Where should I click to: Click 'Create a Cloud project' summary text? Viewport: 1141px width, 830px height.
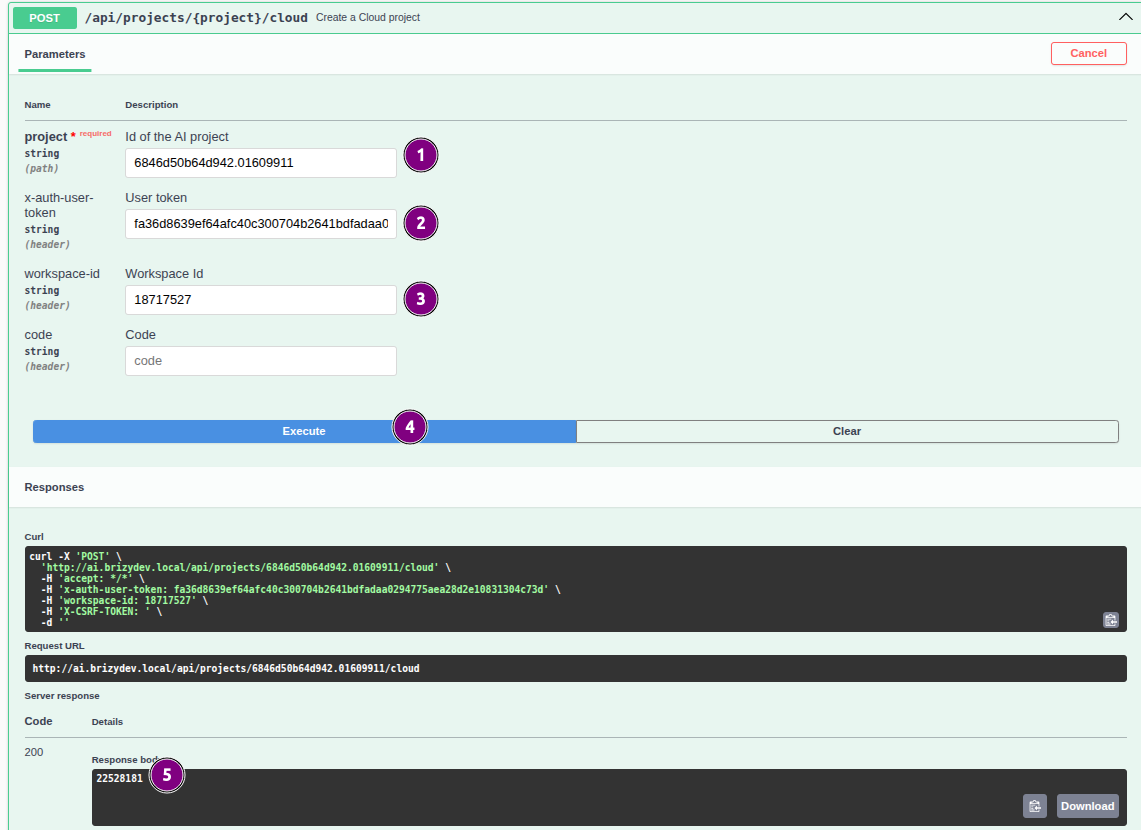tap(367, 17)
